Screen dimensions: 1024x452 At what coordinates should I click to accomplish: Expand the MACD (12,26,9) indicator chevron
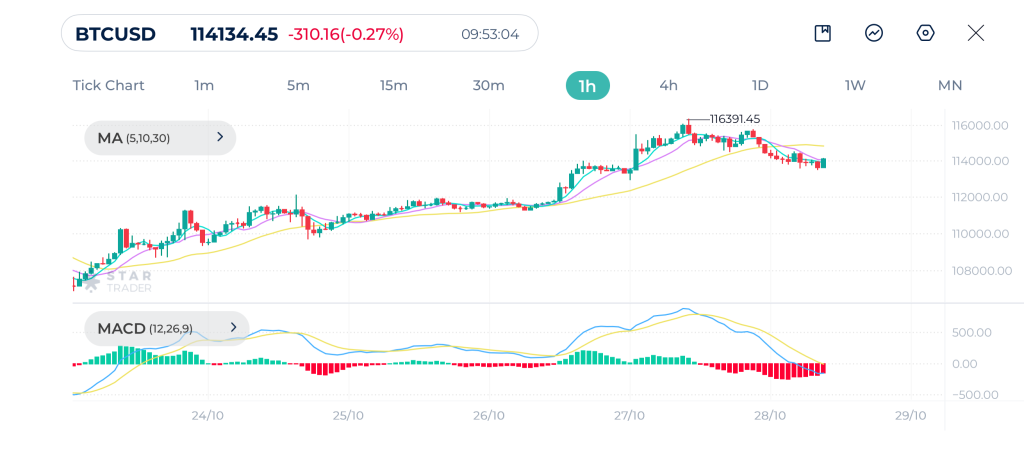pos(232,327)
